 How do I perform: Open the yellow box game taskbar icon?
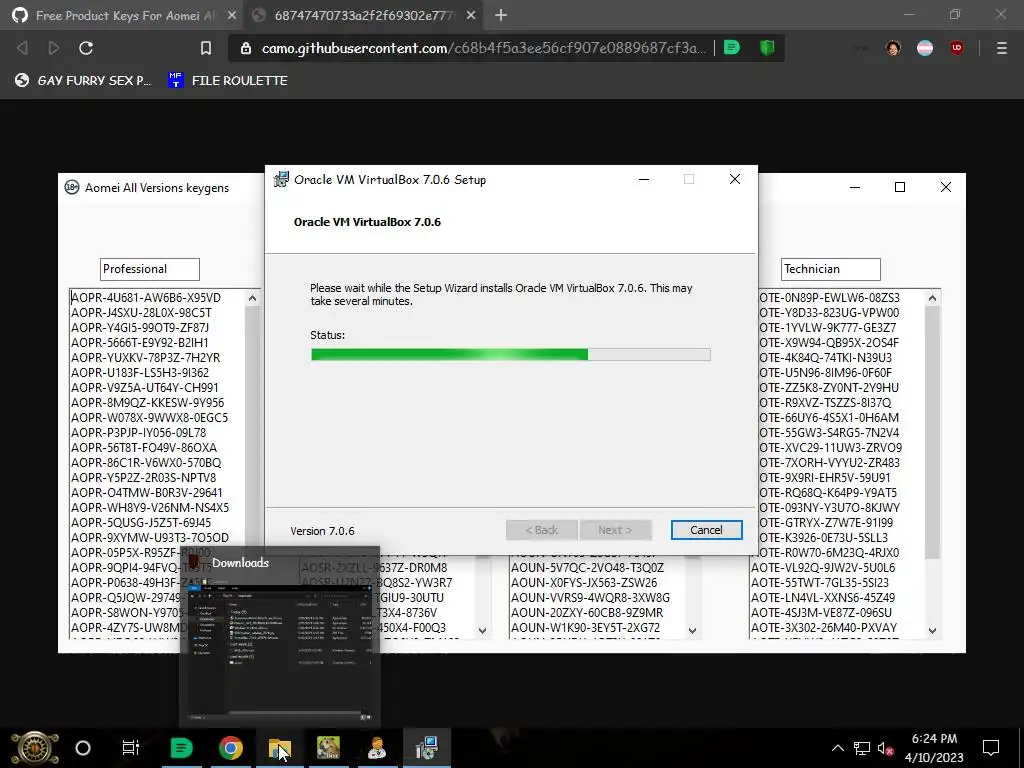click(328, 748)
